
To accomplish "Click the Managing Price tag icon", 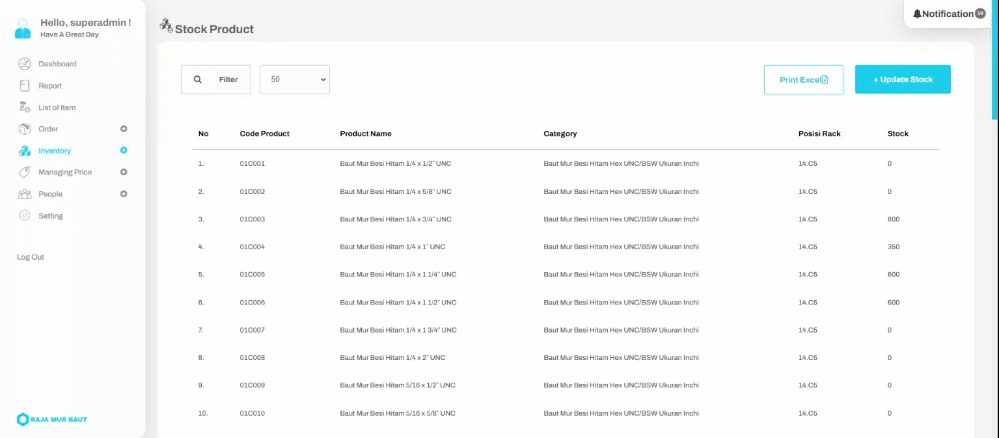I will coord(24,172).
